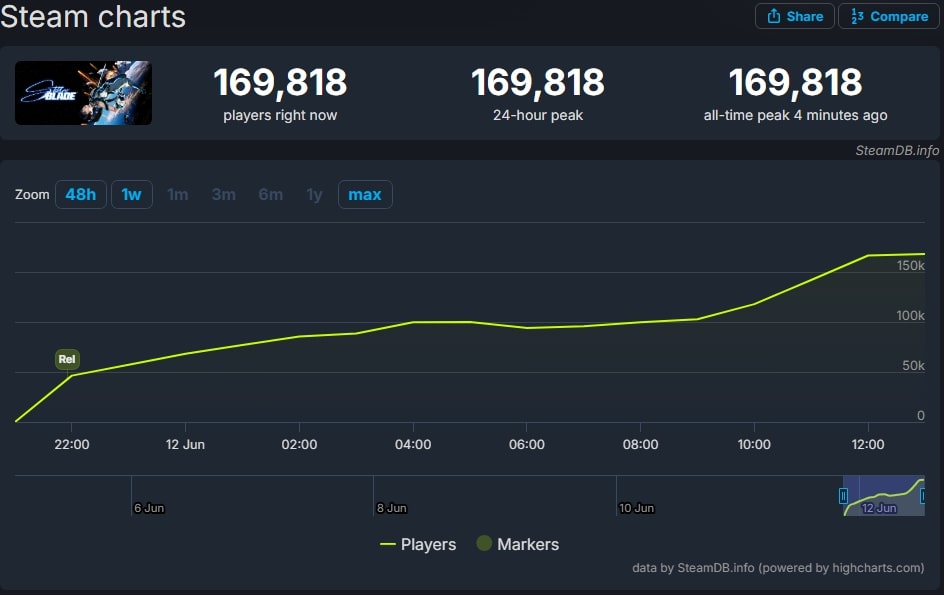The height and width of the screenshot is (595, 944).
Task: Click the 12 Jun x-axis label under the chart
Action: tap(185, 444)
